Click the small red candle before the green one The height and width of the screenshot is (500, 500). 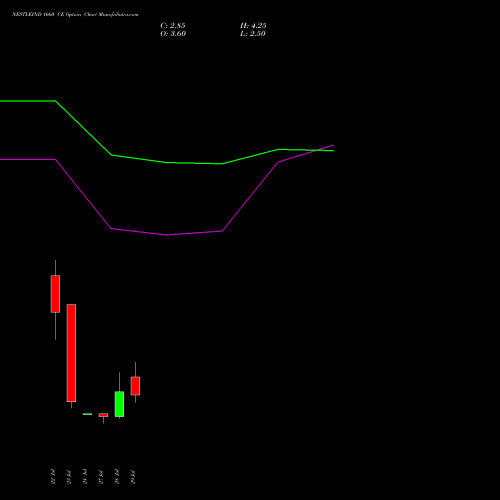(103, 415)
